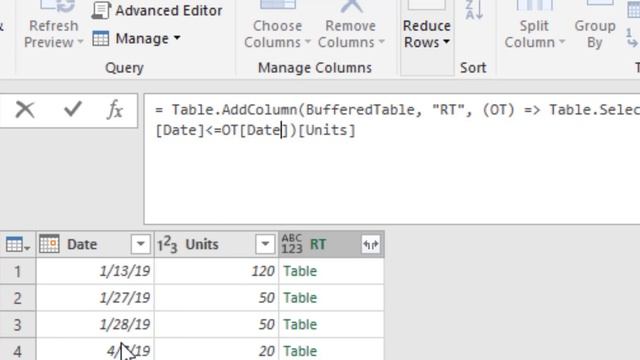Click the fx function icon
Viewport: 640px width, 360px height.
tap(115, 110)
